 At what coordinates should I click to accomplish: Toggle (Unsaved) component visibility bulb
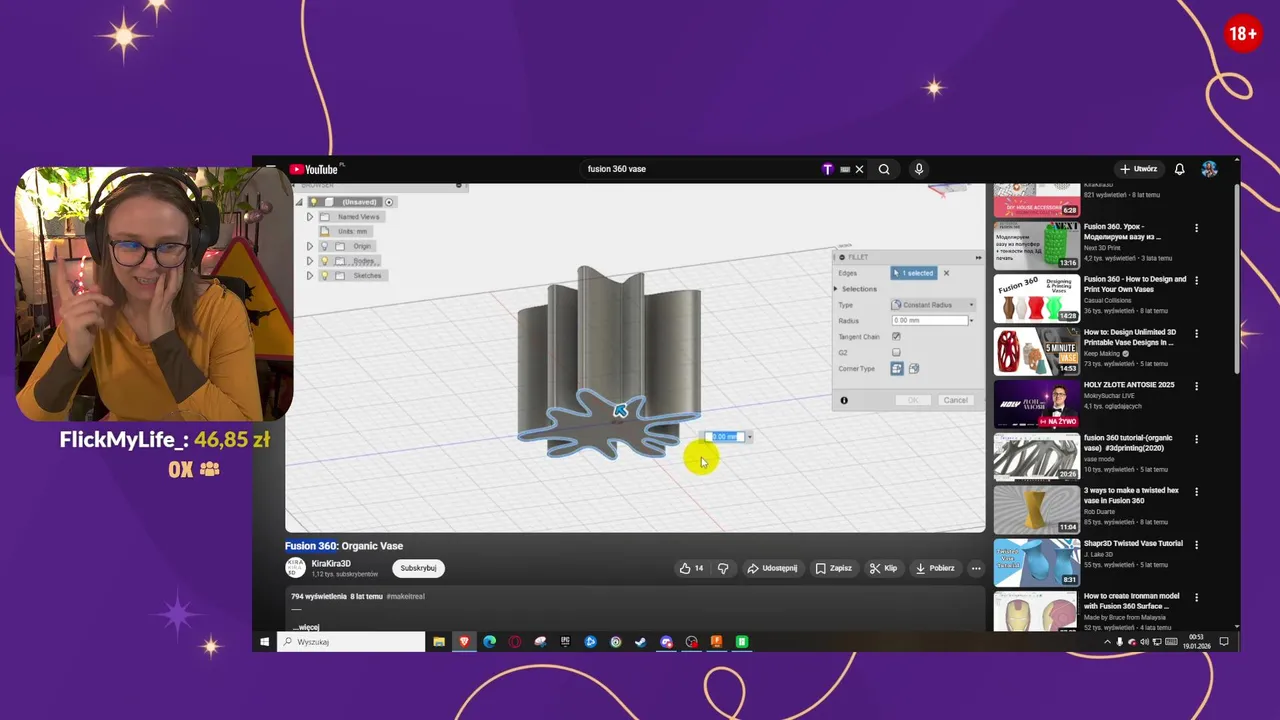pos(313,202)
